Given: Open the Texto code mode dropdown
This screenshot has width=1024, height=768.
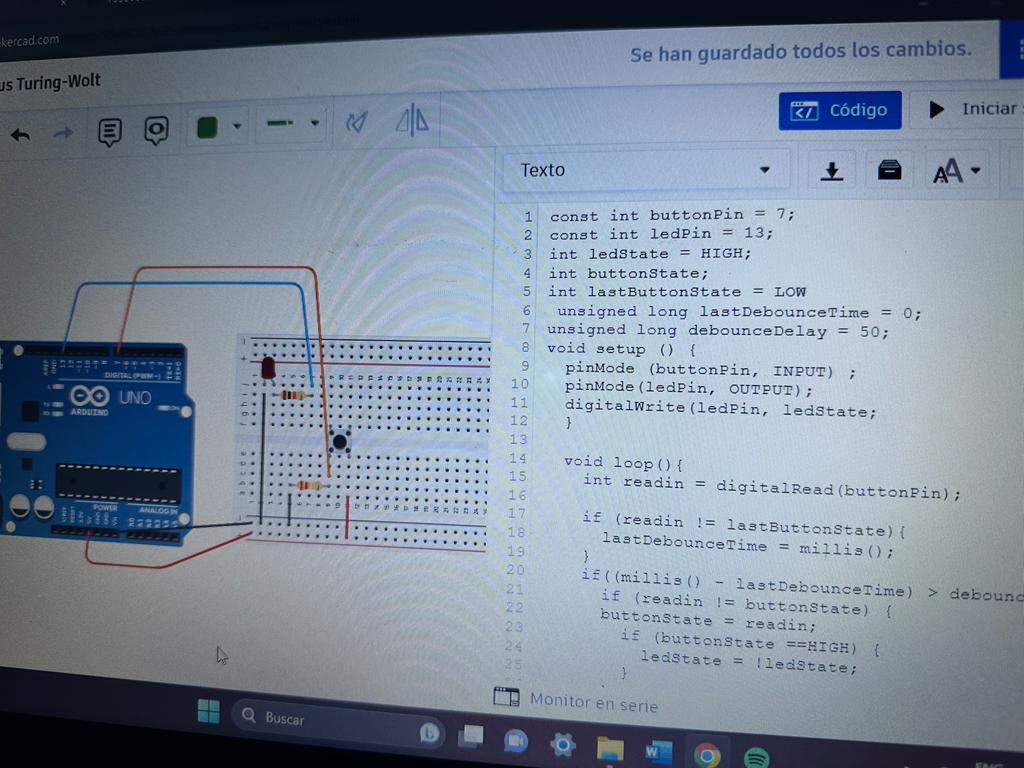Looking at the screenshot, I should [x=645, y=170].
